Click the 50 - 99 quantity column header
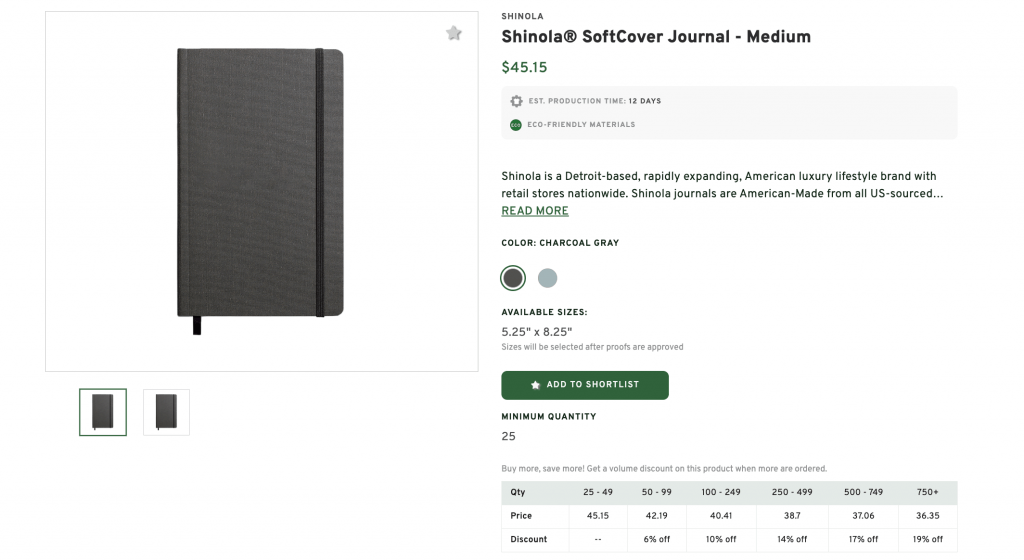The image size is (1024, 560). point(657,492)
